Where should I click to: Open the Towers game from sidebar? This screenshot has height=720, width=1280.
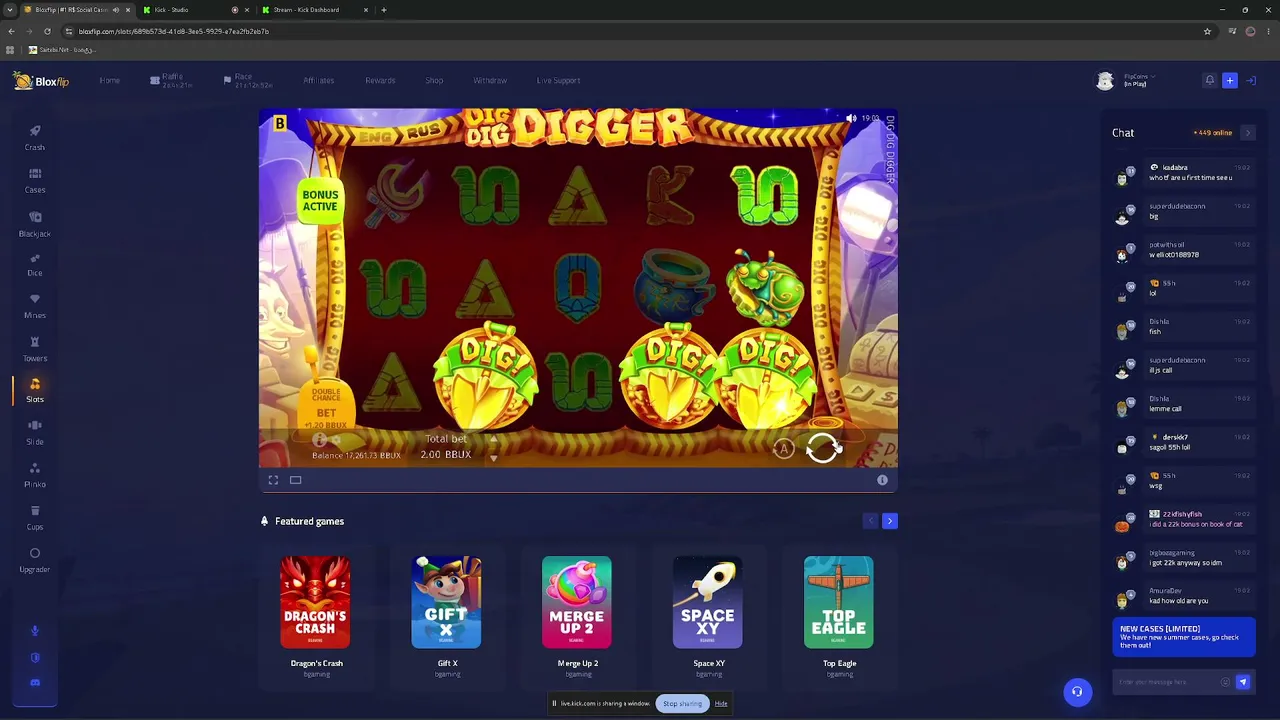pyautogui.click(x=35, y=349)
